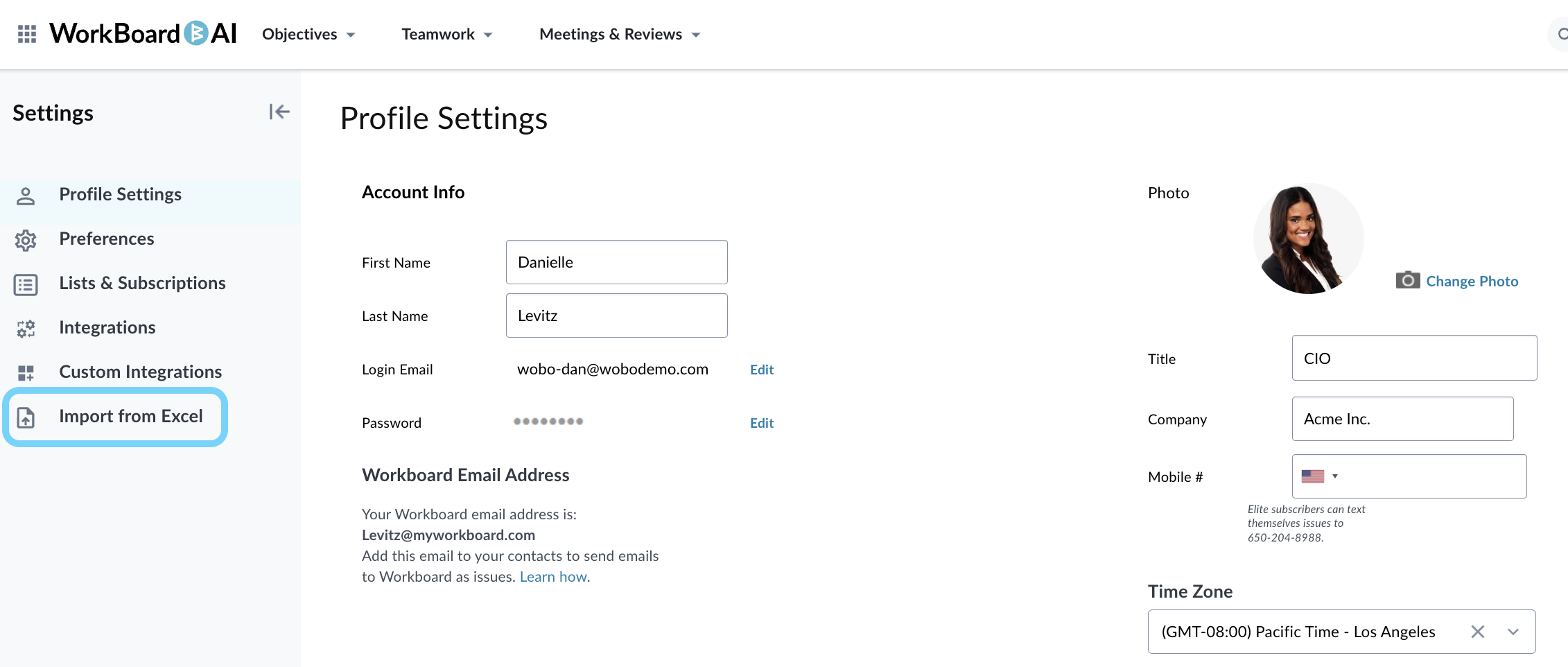Click the Company field with Acme Inc.
This screenshot has width=1568, height=667.
pyautogui.click(x=1402, y=419)
